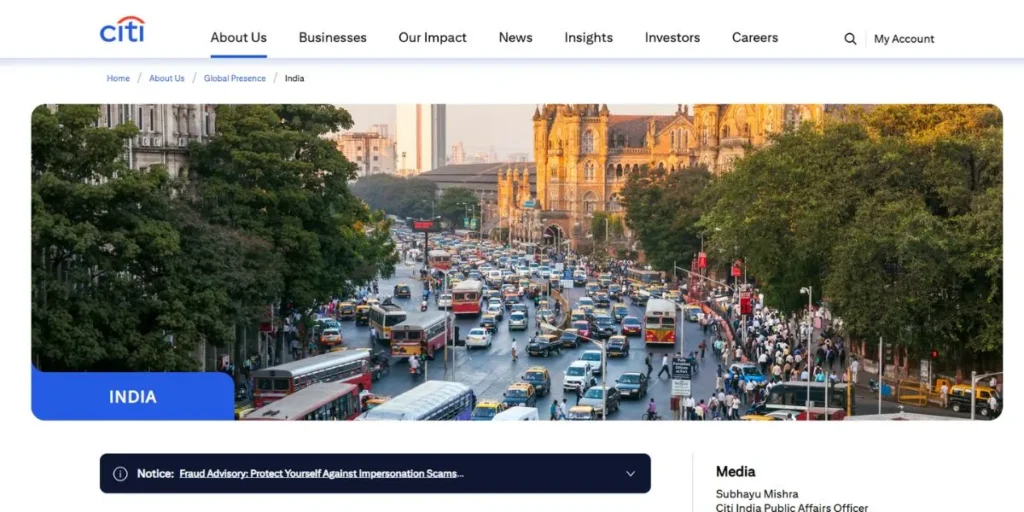This screenshot has height=512, width=1024.
Task: Click the Citi logo
Action: click(x=122, y=31)
